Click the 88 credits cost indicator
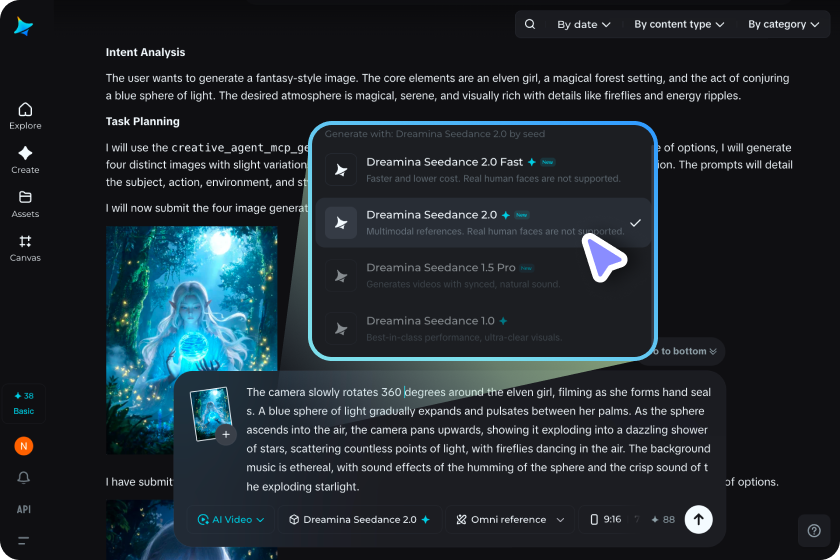840x560 pixels. [663, 519]
